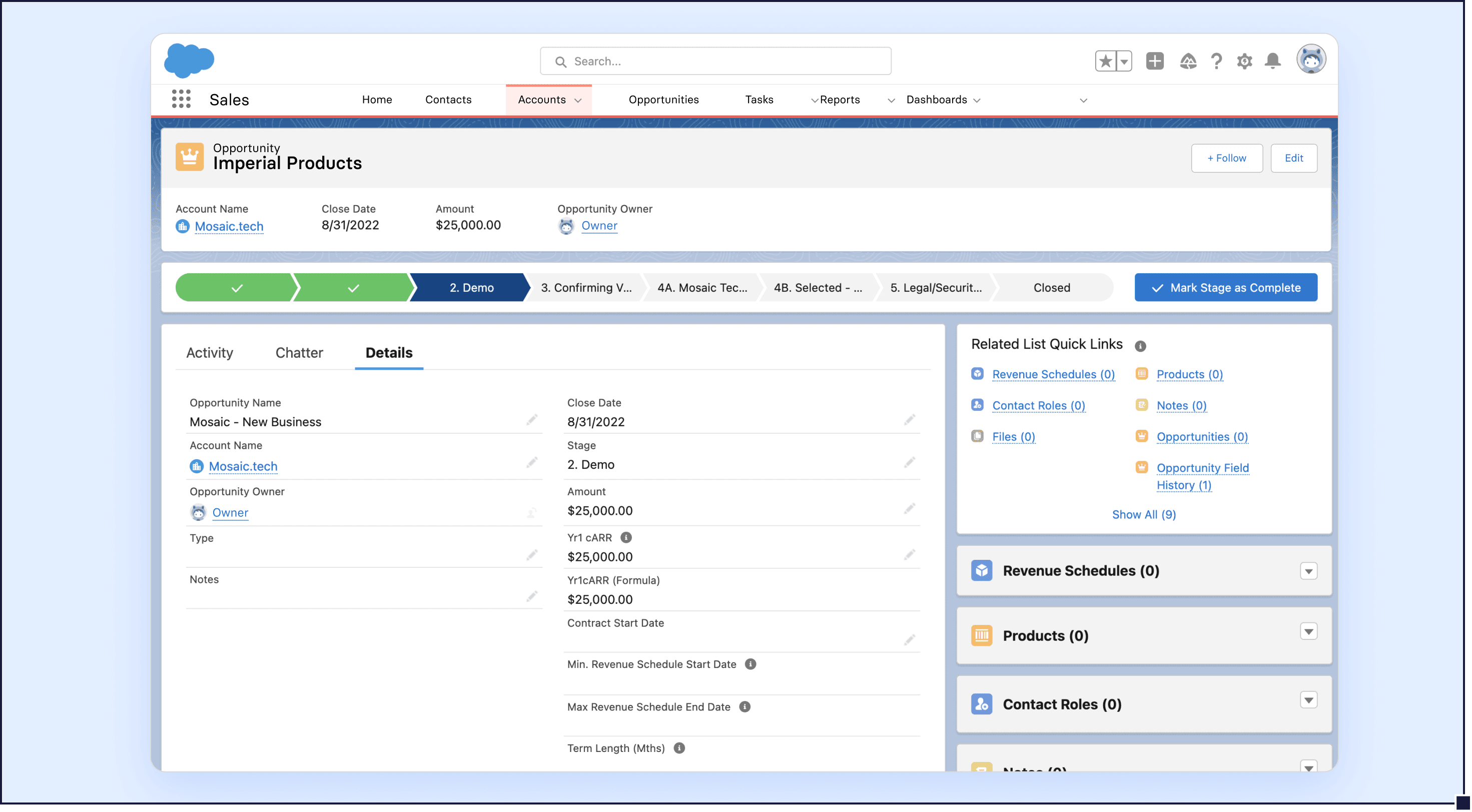Click info icon beside Related List Quick Links
The image size is (1472, 812).
tap(1140, 346)
